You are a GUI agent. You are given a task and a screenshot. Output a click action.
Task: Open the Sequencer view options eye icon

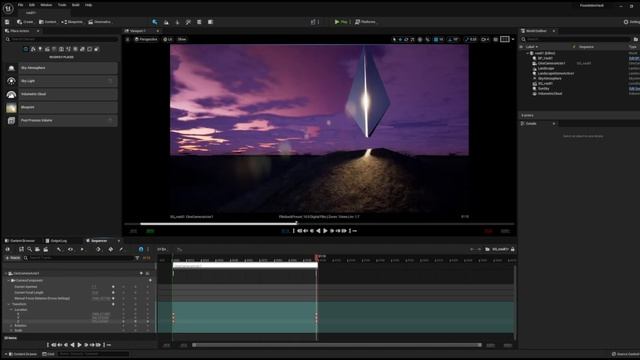click(70, 249)
